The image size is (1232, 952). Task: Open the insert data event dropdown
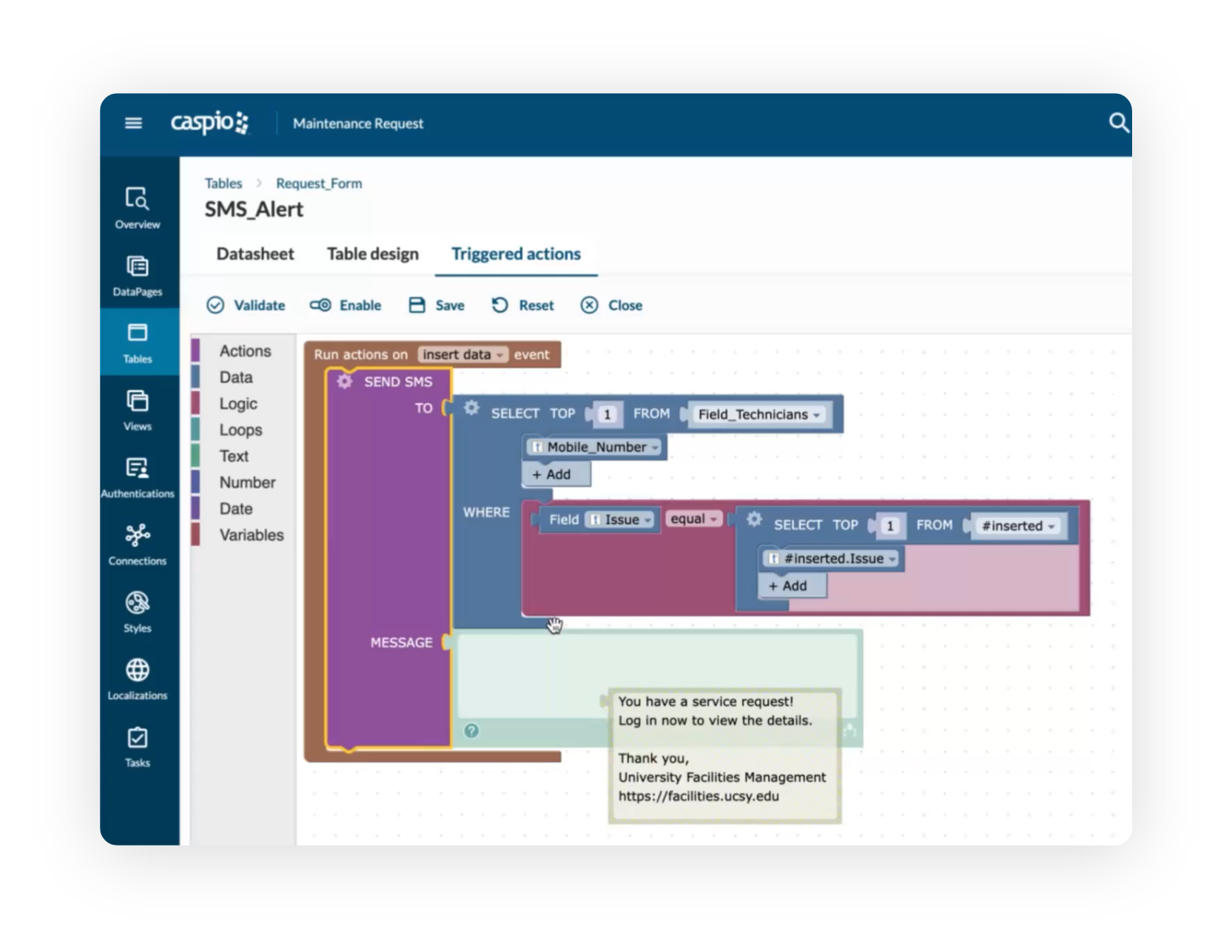(x=463, y=355)
